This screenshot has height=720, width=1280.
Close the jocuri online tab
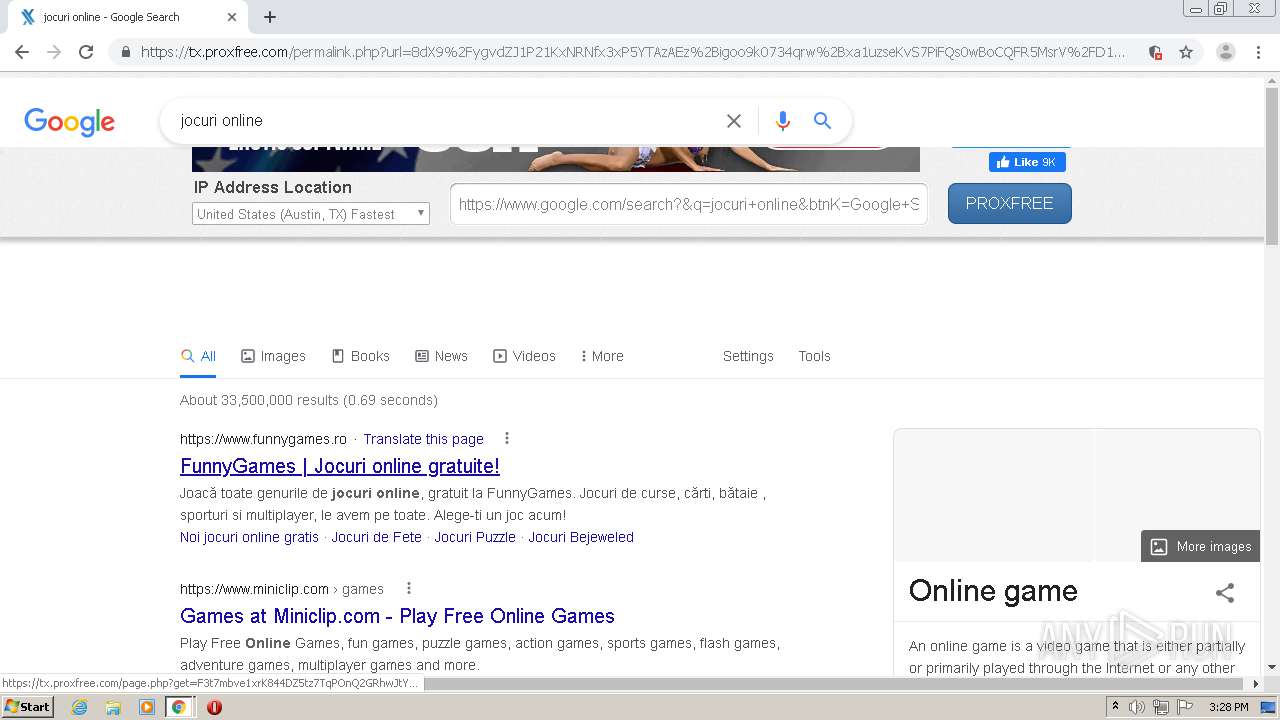[232, 17]
